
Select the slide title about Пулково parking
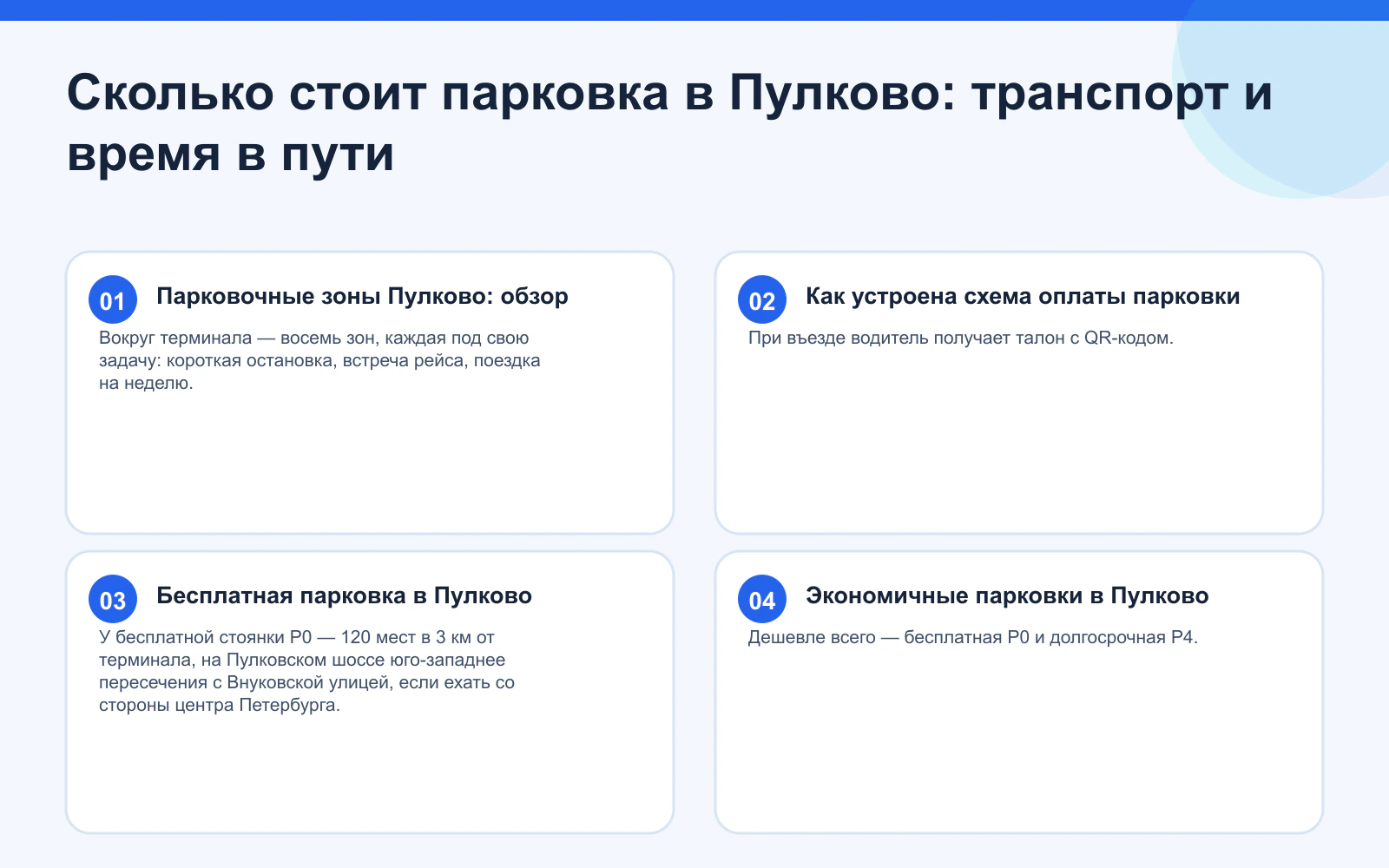coord(669,123)
